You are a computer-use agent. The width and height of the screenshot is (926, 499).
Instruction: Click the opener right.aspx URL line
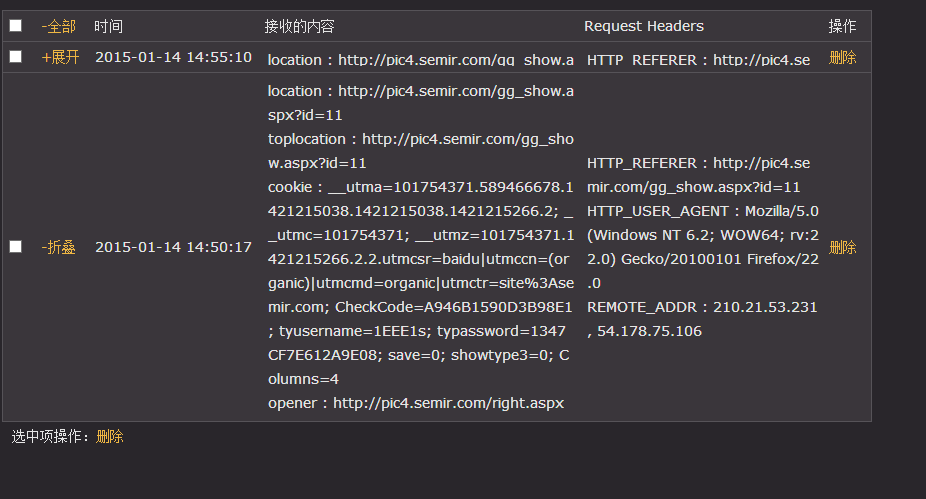[416, 403]
